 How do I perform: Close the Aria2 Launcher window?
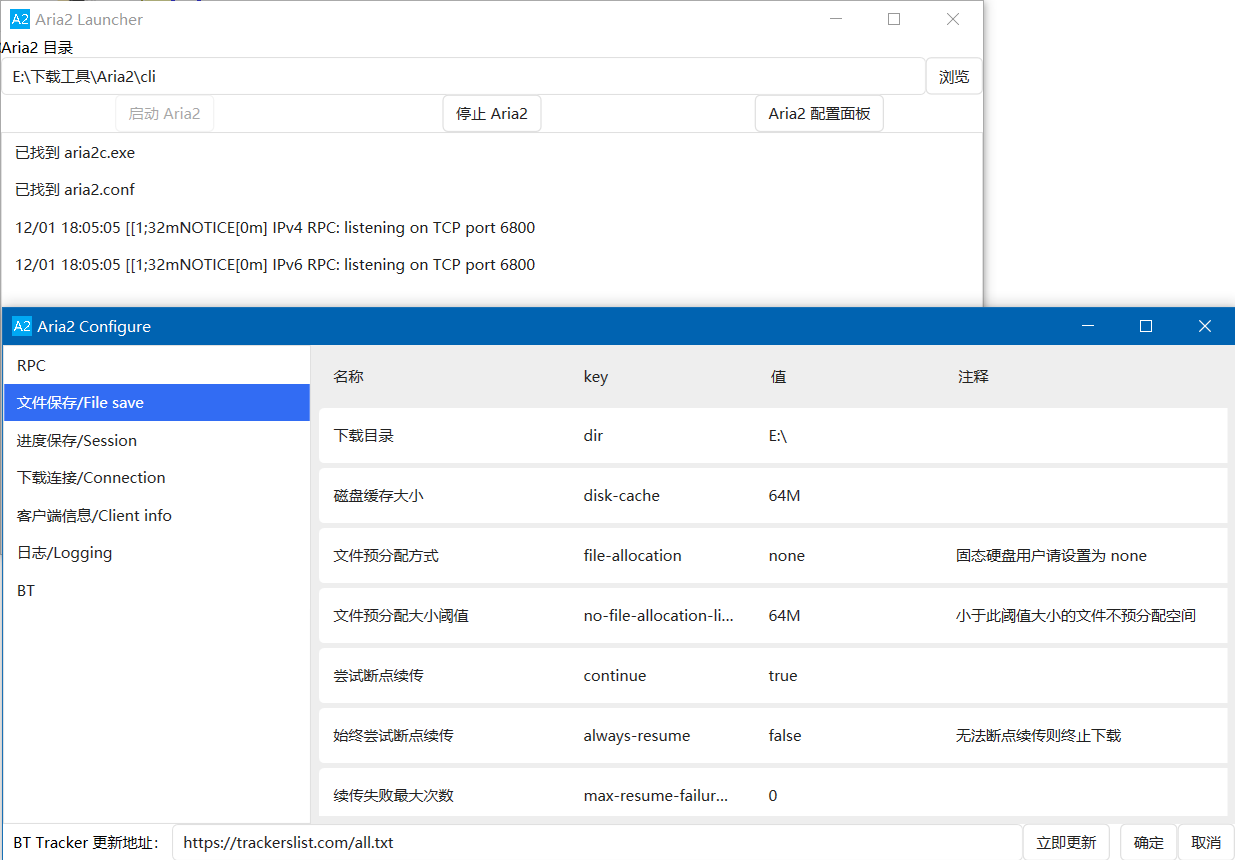(953, 19)
